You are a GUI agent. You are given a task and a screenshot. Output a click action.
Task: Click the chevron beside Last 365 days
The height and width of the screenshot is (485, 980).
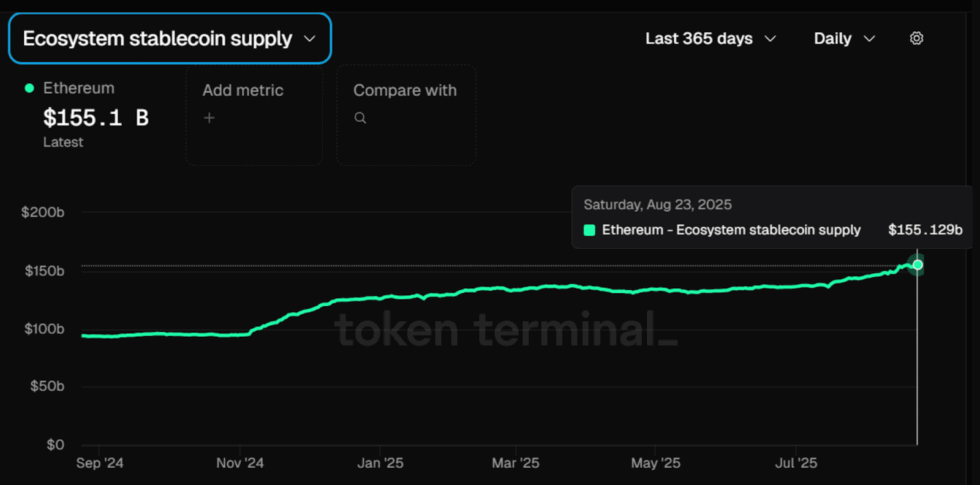(x=770, y=39)
